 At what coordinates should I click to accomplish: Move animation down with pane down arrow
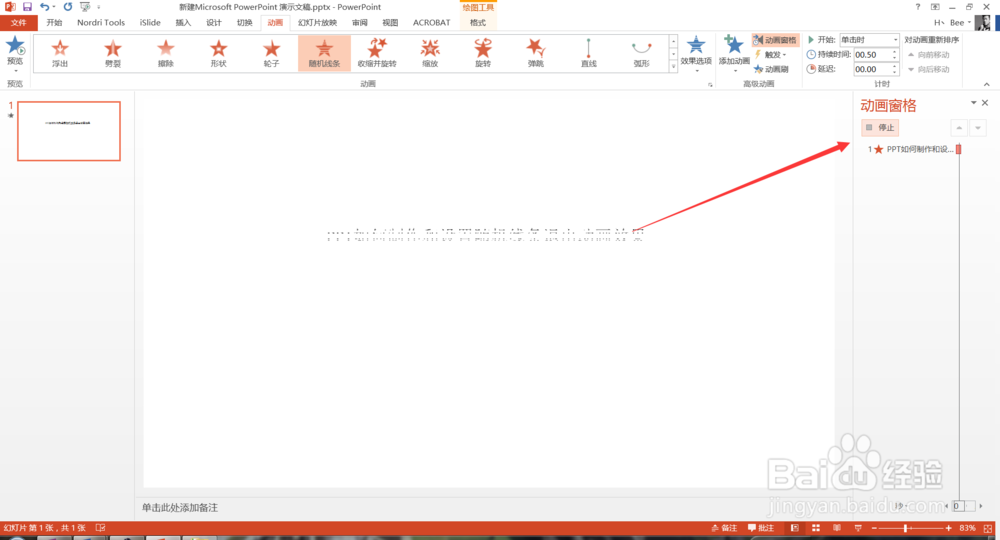coord(978,128)
